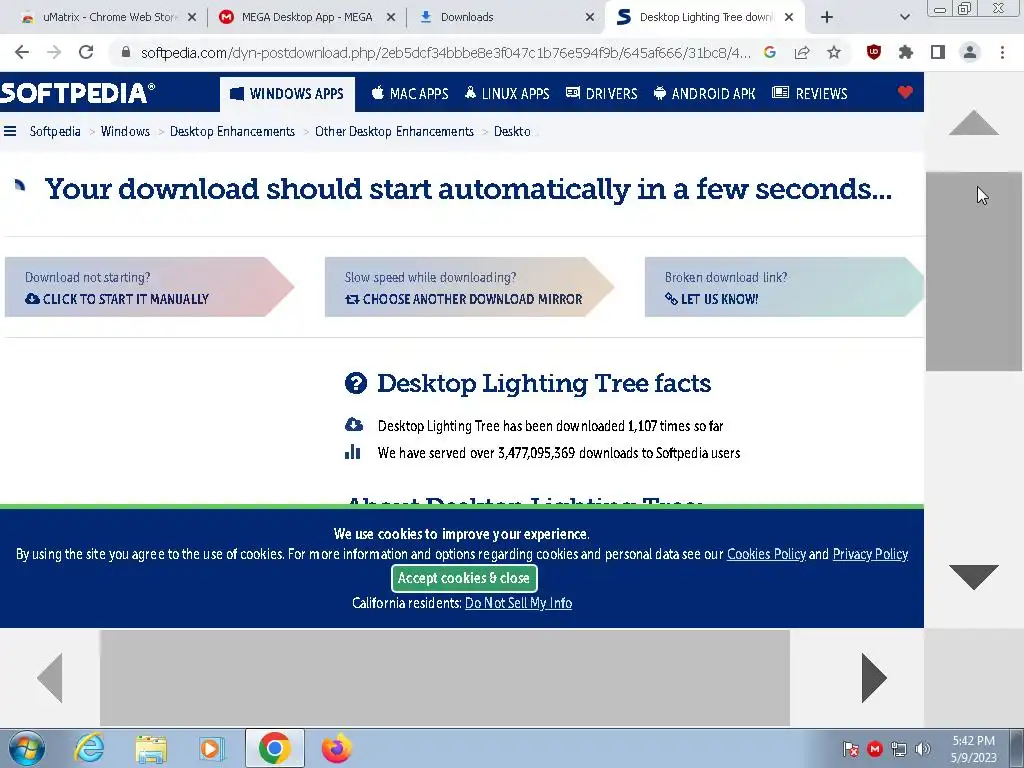Open Windows Explorer folder in taskbar
This screenshot has width=1024, height=768.
[x=151, y=748]
